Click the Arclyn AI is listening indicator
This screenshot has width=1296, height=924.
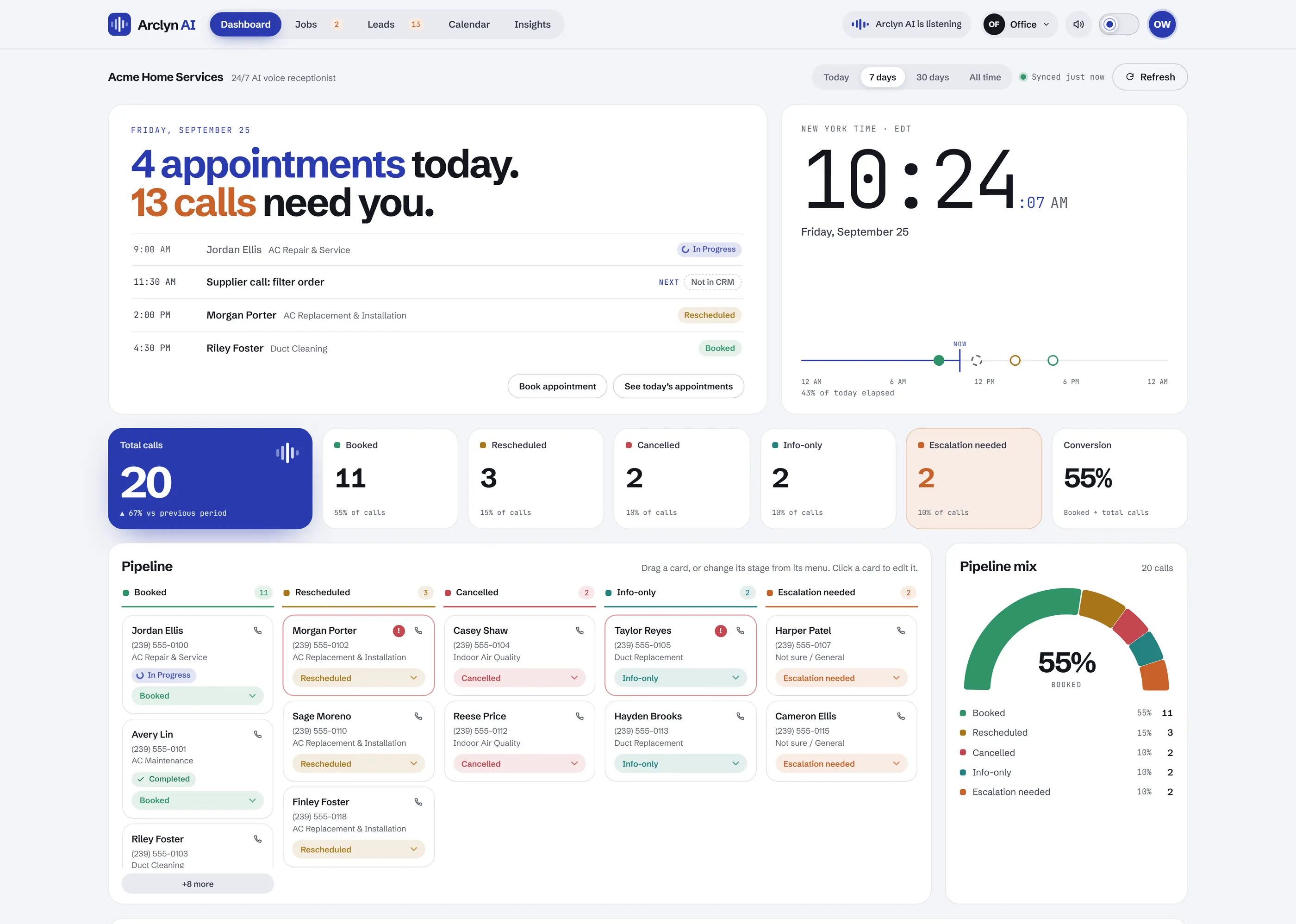[x=906, y=25]
